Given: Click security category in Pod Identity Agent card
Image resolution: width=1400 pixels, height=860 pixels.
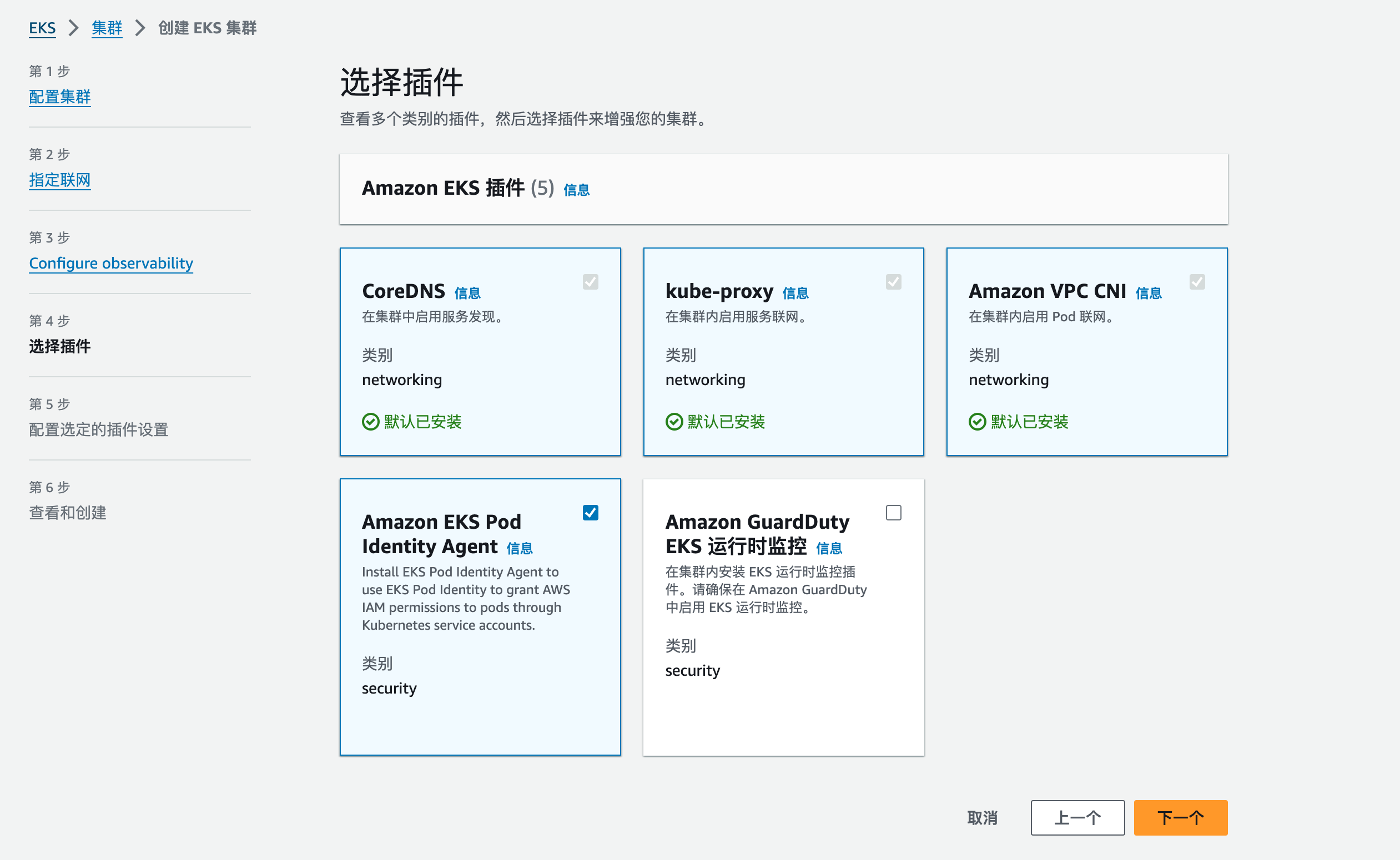Looking at the screenshot, I should (x=389, y=688).
